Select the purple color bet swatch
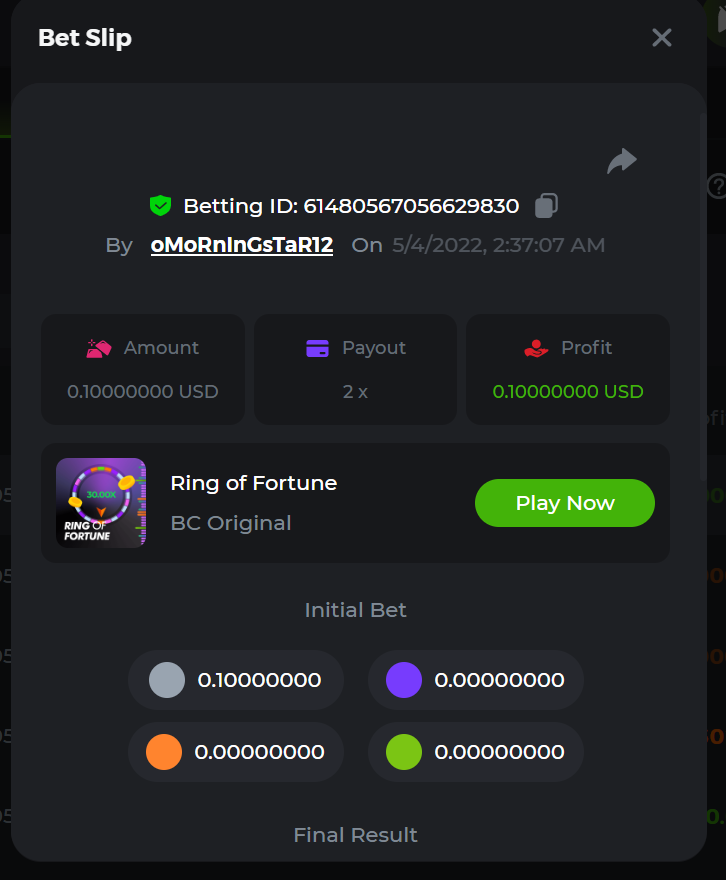 click(404, 680)
